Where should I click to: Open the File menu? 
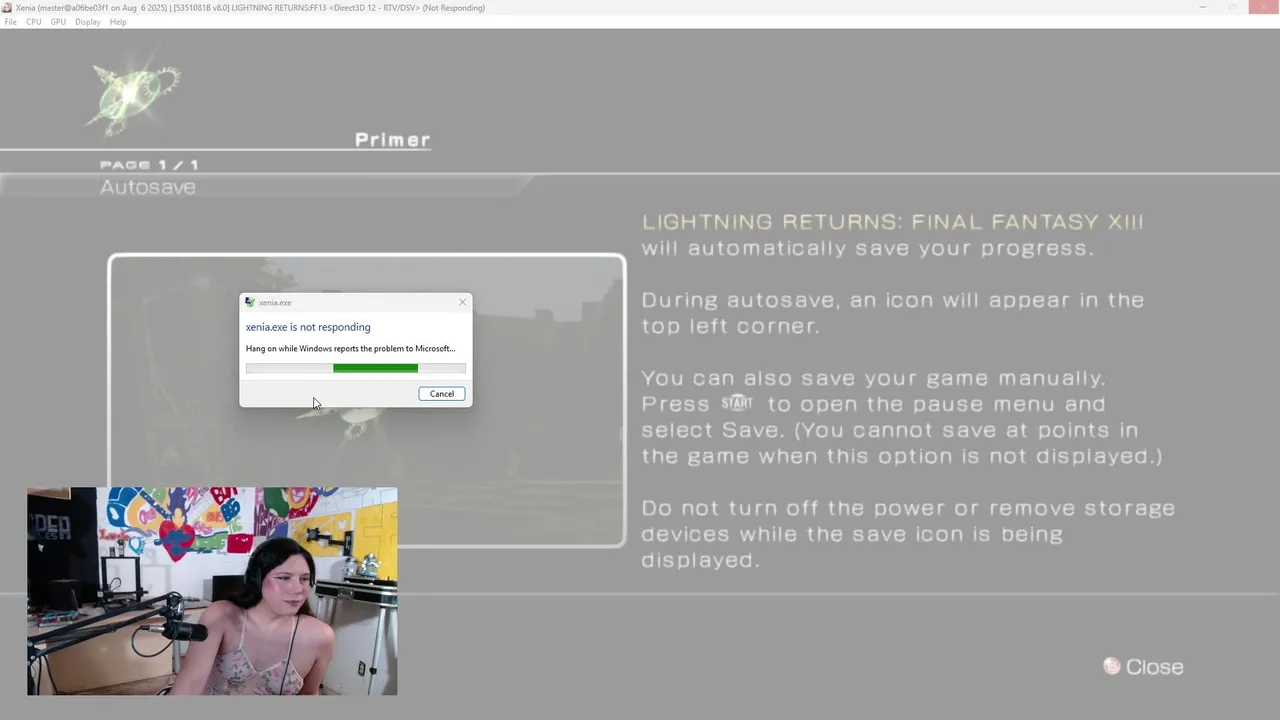pos(10,22)
